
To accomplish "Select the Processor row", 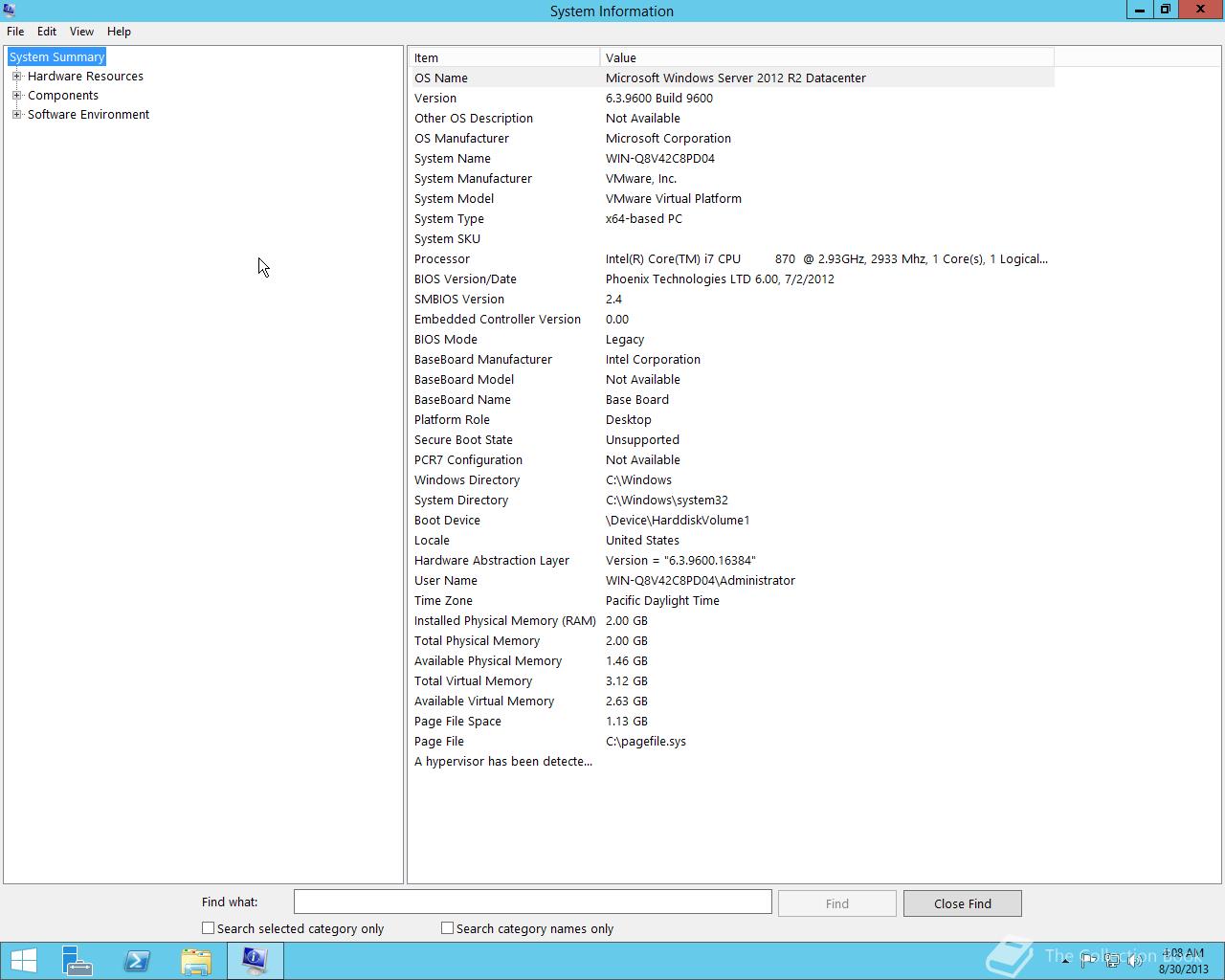I will [732, 258].
